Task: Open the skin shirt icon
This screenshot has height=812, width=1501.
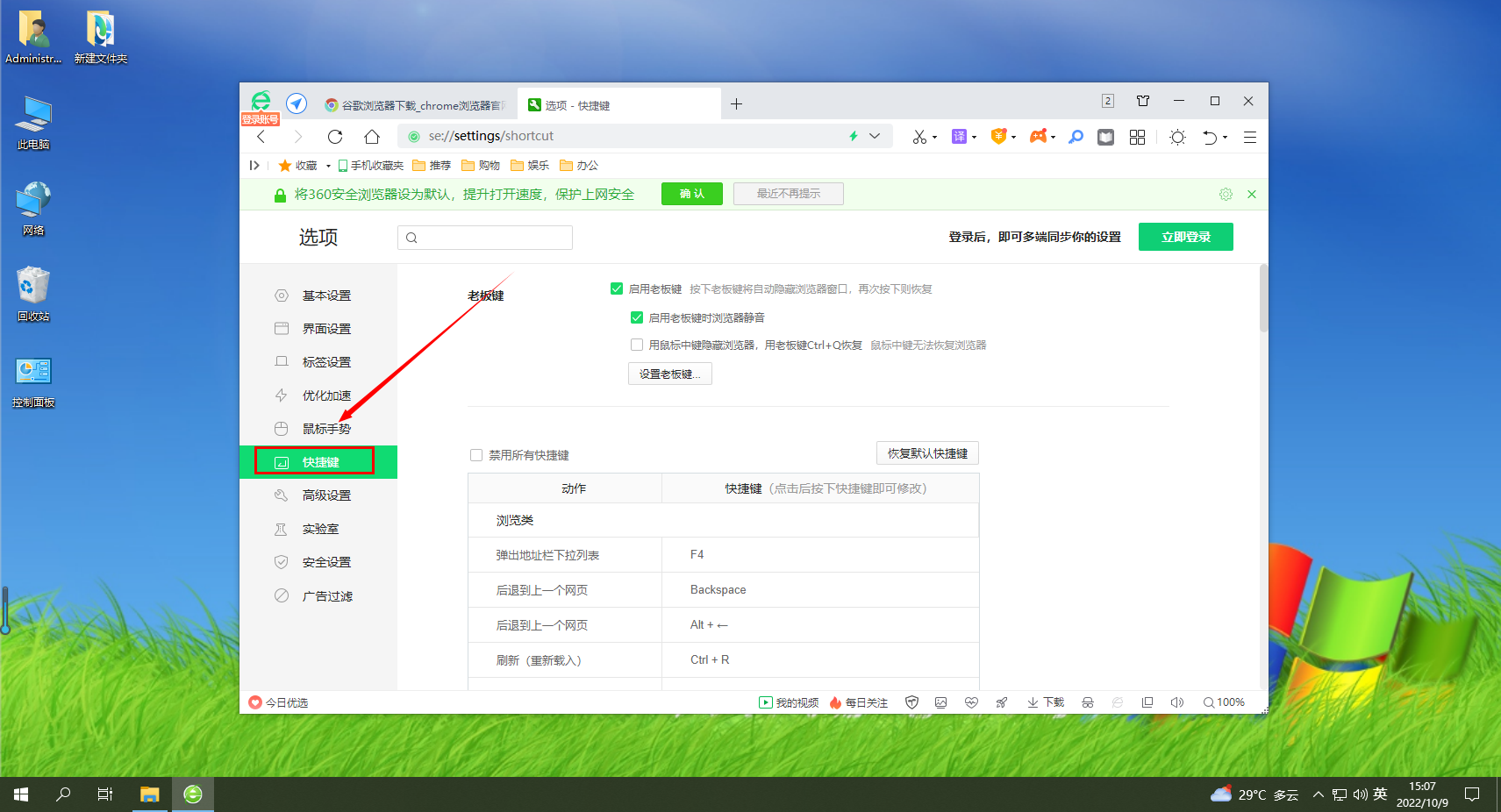Action: pos(1143,101)
